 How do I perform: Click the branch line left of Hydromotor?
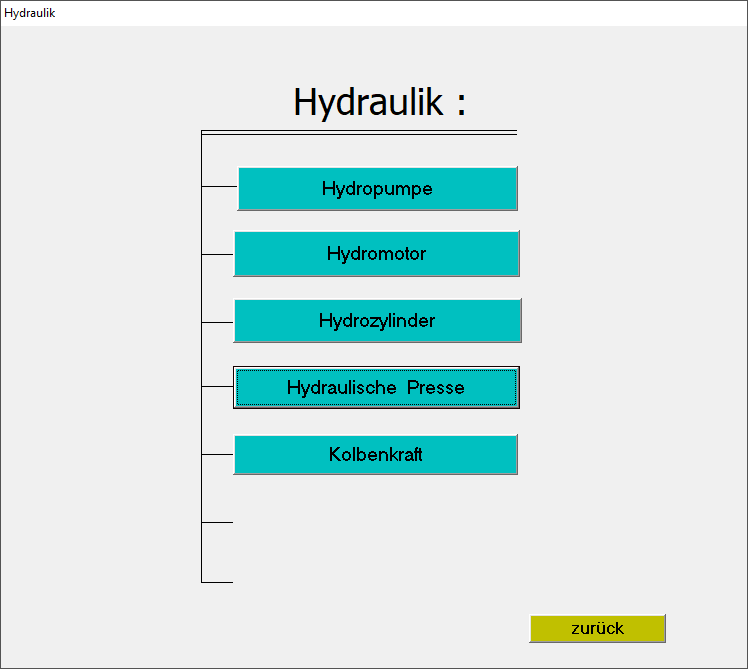pyautogui.click(x=217, y=254)
